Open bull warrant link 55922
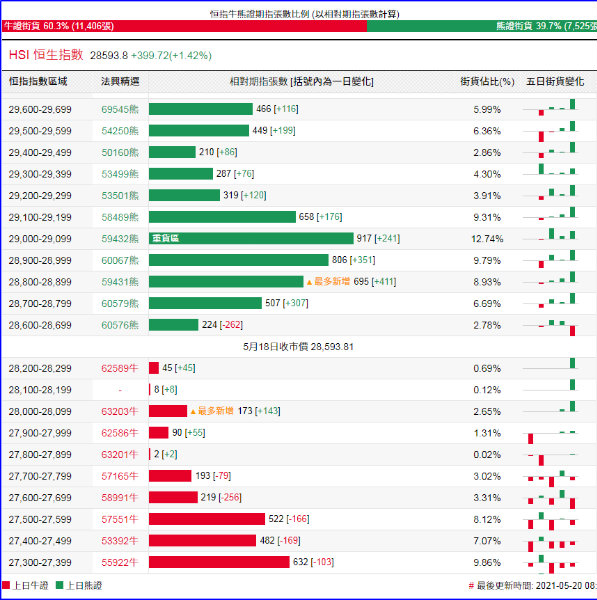The image size is (597, 600). click(x=119, y=562)
